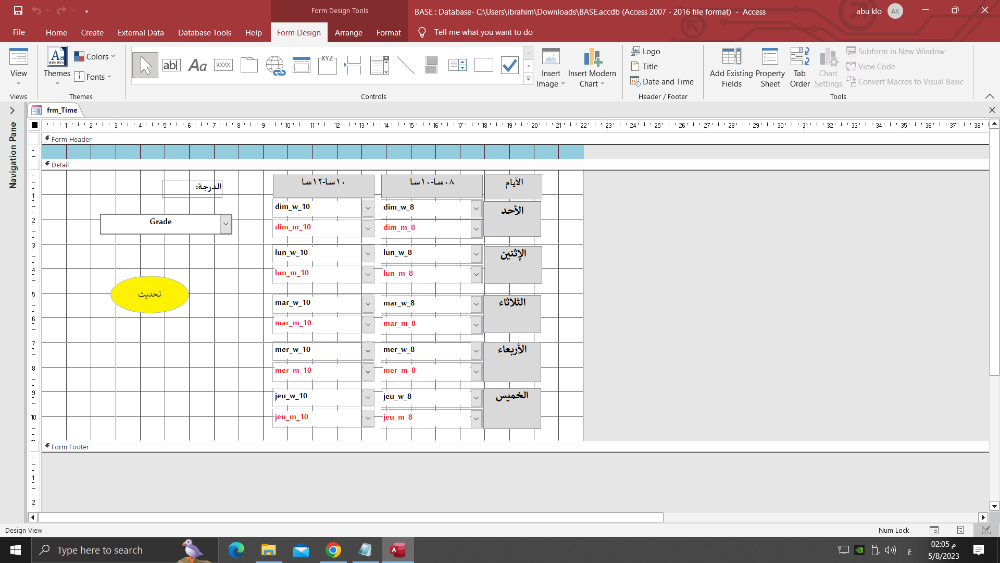The image size is (1000, 563).
Task: Select the Hyperlink globe control
Action: click(275, 65)
